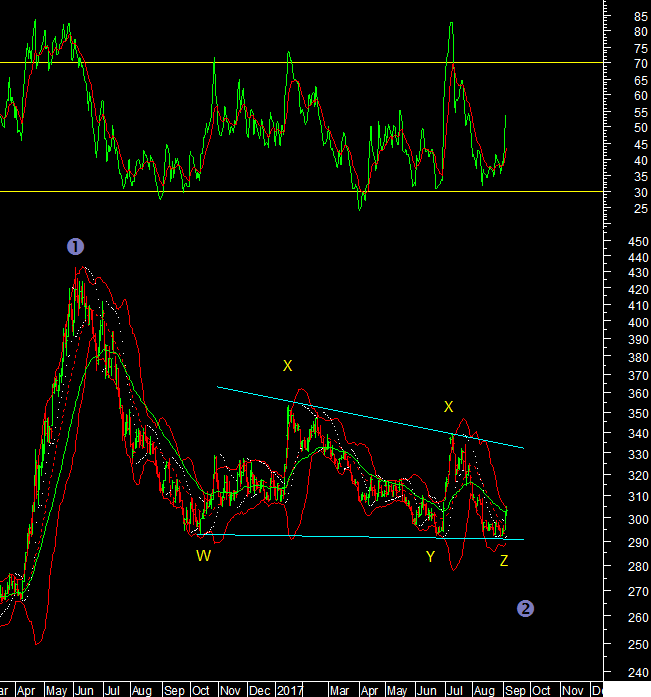Viewport: 651px width, 697px height.
Task: Click the yellow W wave label
Action: coord(204,556)
